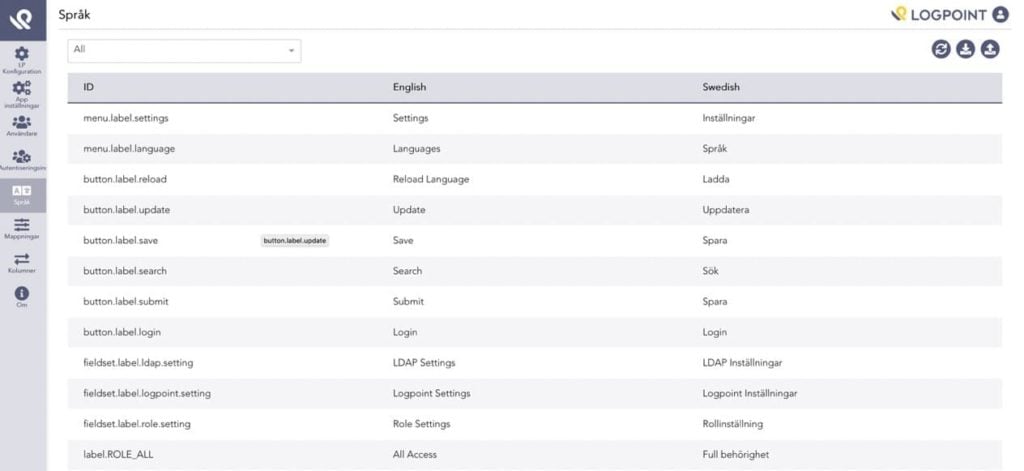Screen dimensions: 1024x471
Task: Click the English column header
Action: pyautogui.click(x=409, y=87)
